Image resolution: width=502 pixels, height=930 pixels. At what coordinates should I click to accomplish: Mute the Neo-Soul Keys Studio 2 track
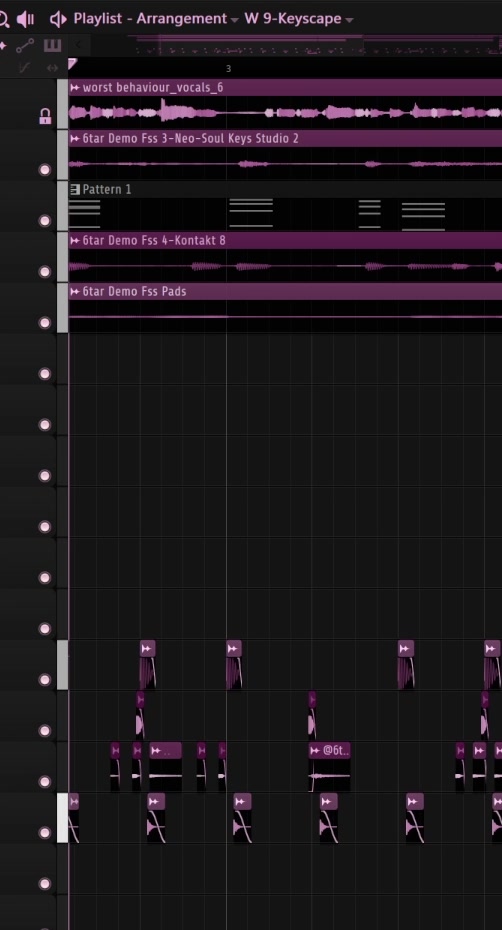point(45,170)
